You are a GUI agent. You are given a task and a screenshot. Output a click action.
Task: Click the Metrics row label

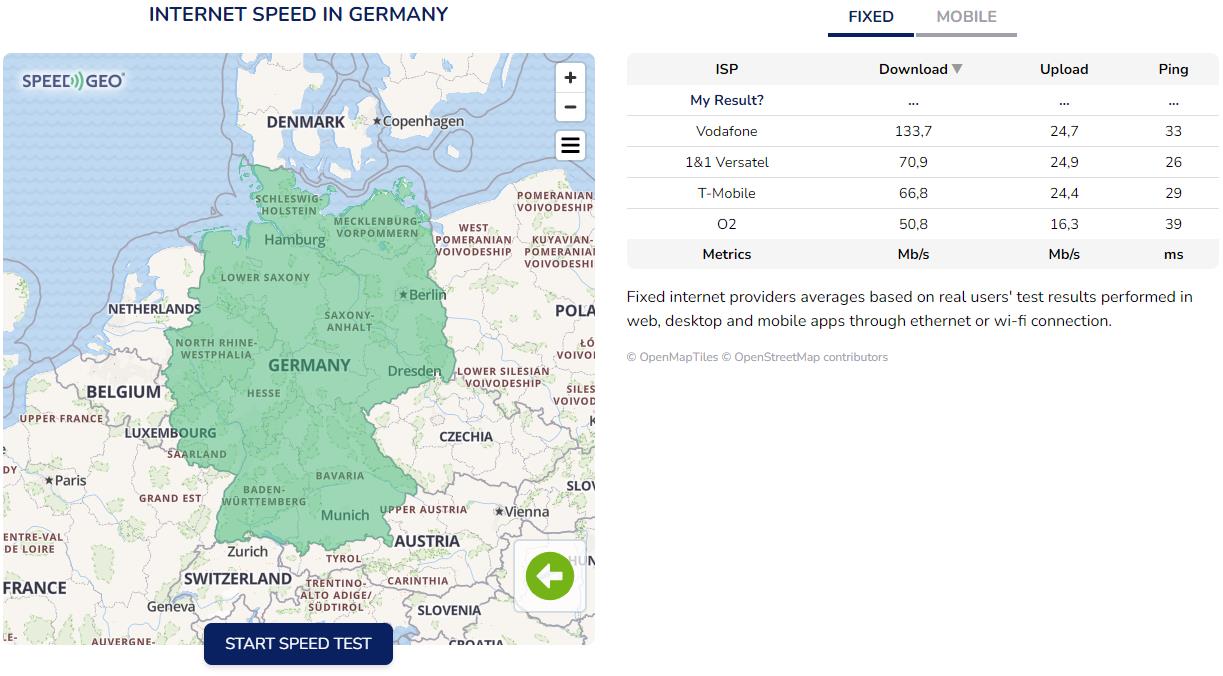coord(727,254)
